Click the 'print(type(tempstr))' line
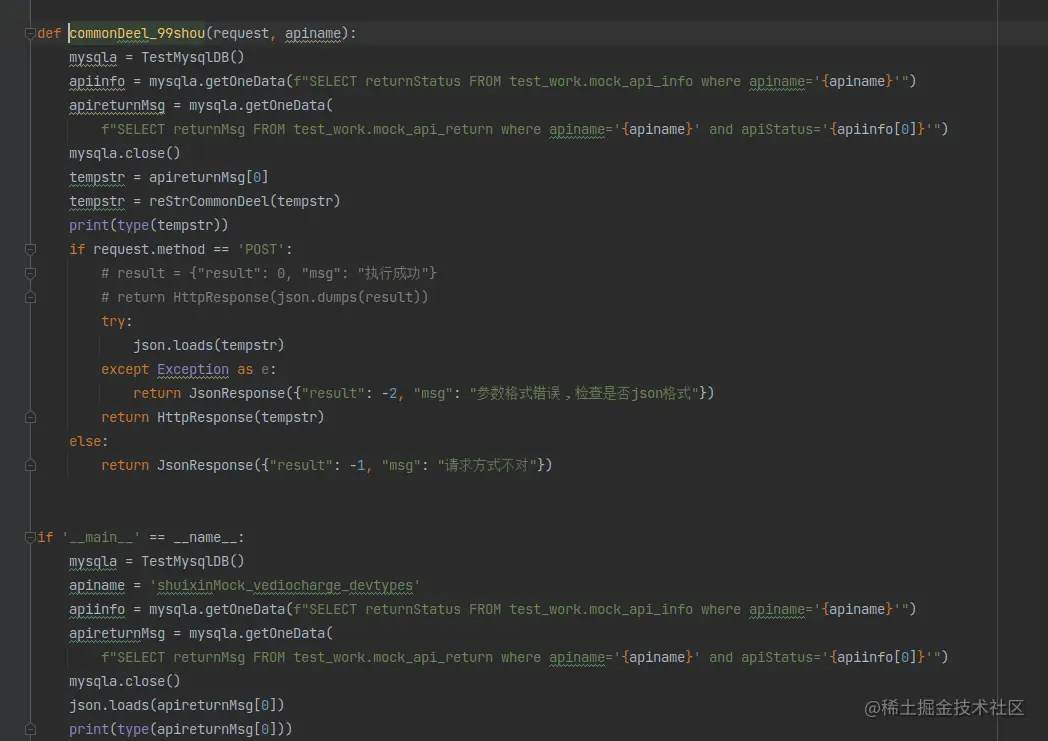Viewport: 1048px width, 741px height. click(148, 225)
